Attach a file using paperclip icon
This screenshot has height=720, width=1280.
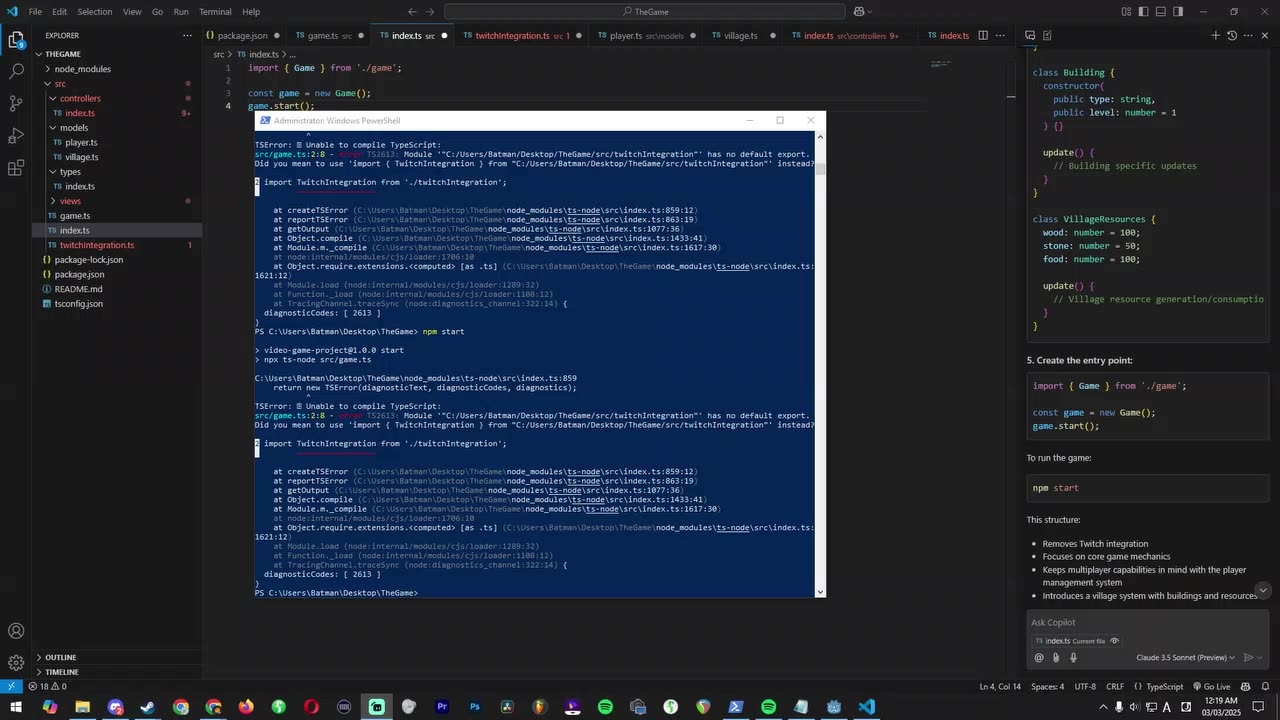click(1056, 657)
